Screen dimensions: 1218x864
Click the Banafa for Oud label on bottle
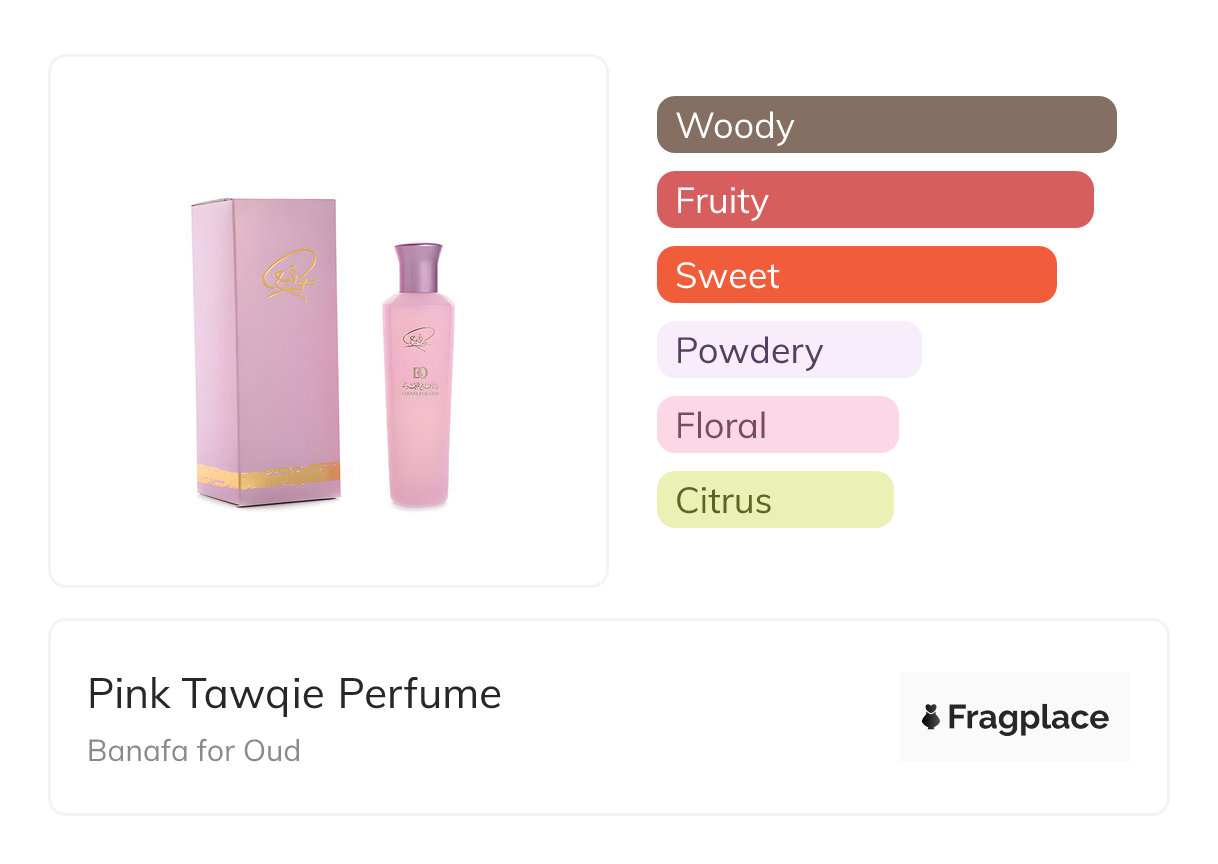(x=419, y=386)
